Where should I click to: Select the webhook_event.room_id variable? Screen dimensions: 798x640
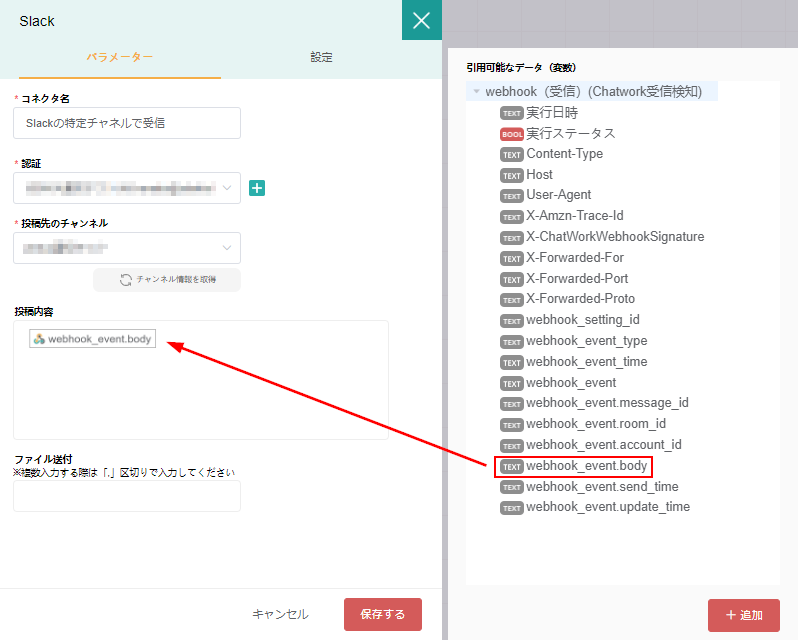583,424
